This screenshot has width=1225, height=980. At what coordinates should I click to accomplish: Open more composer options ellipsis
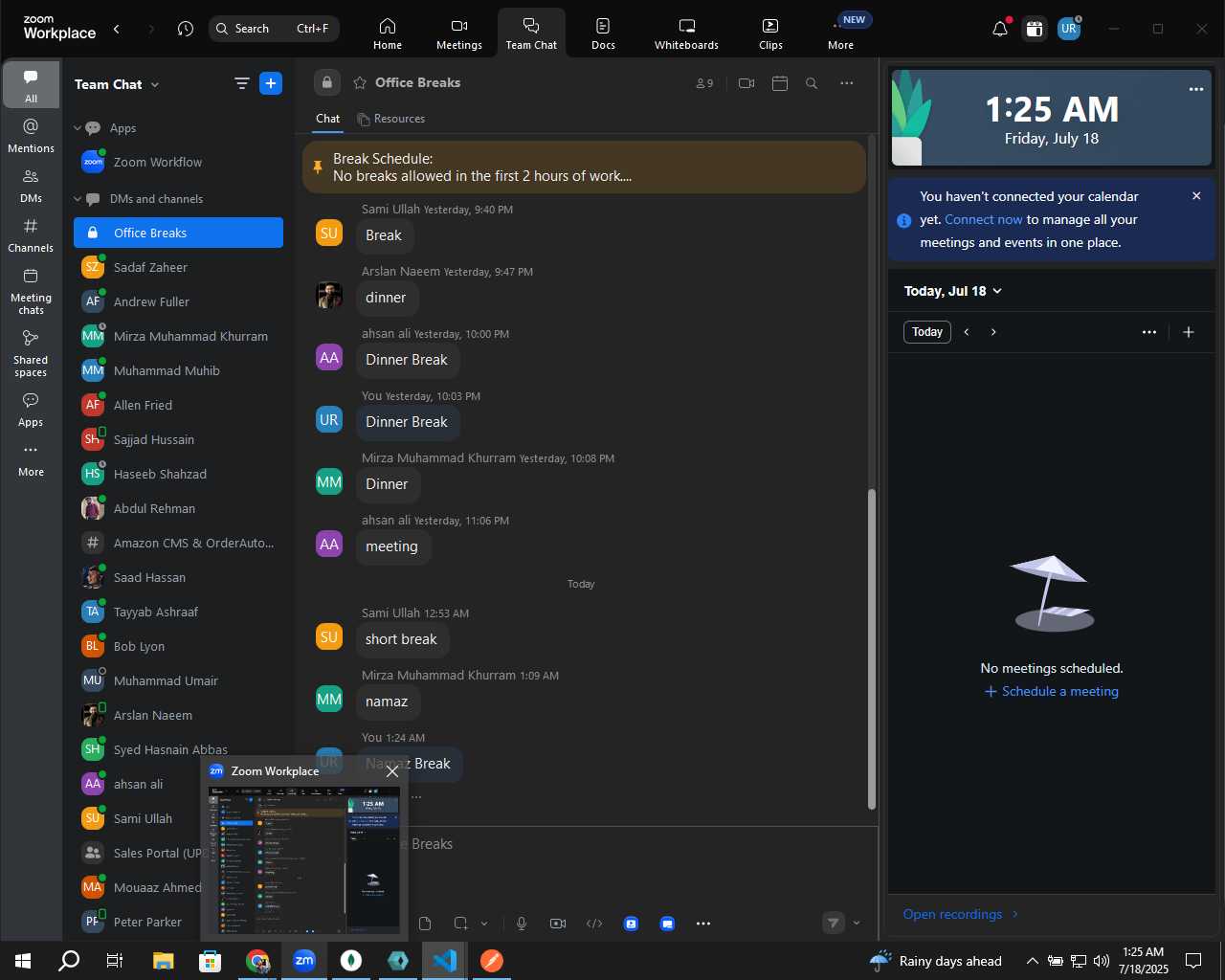point(703,924)
